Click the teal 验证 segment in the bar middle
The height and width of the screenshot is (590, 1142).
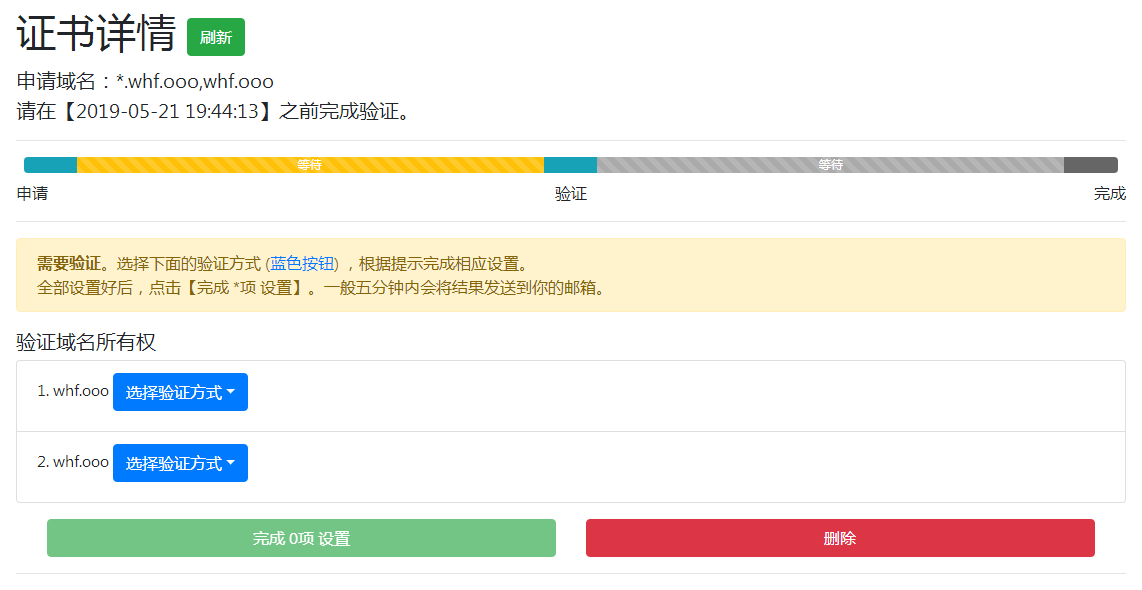[570, 165]
